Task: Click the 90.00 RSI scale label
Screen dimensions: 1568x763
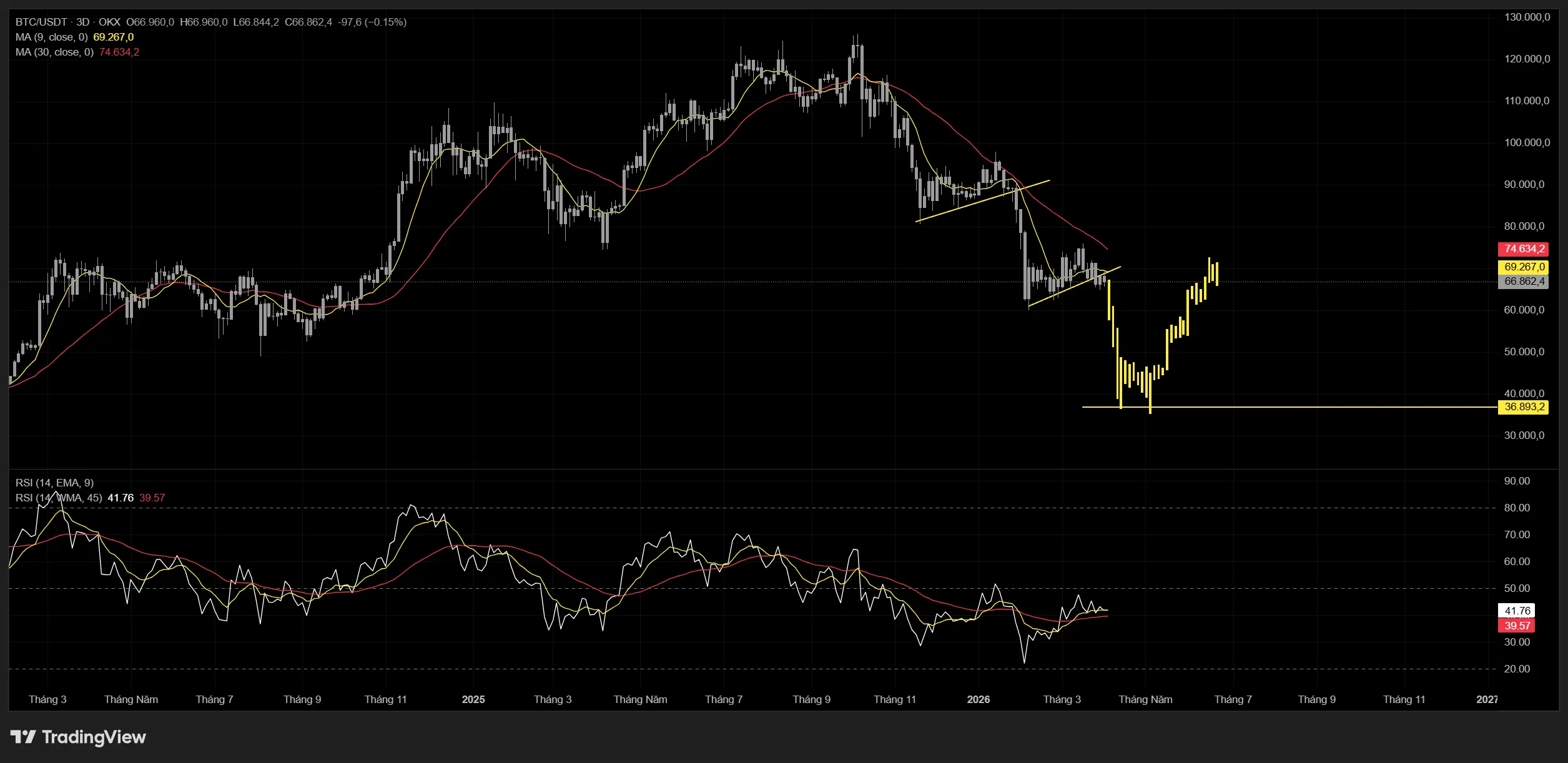Action: click(1517, 481)
